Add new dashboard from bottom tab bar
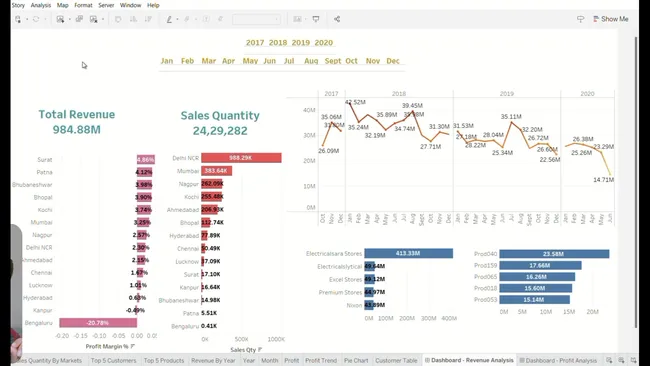Image resolution: width=650 pixels, height=366 pixels. (x=621, y=360)
